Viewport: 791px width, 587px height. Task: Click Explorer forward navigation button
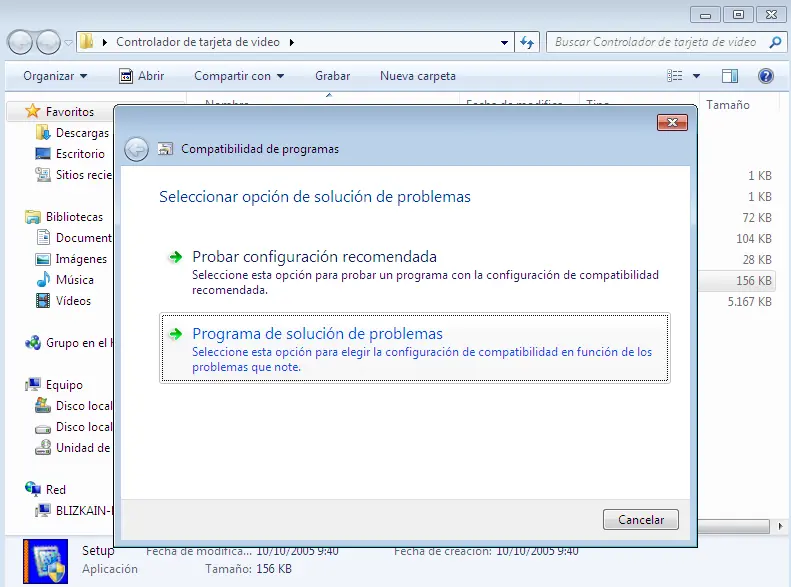tap(48, 42)
